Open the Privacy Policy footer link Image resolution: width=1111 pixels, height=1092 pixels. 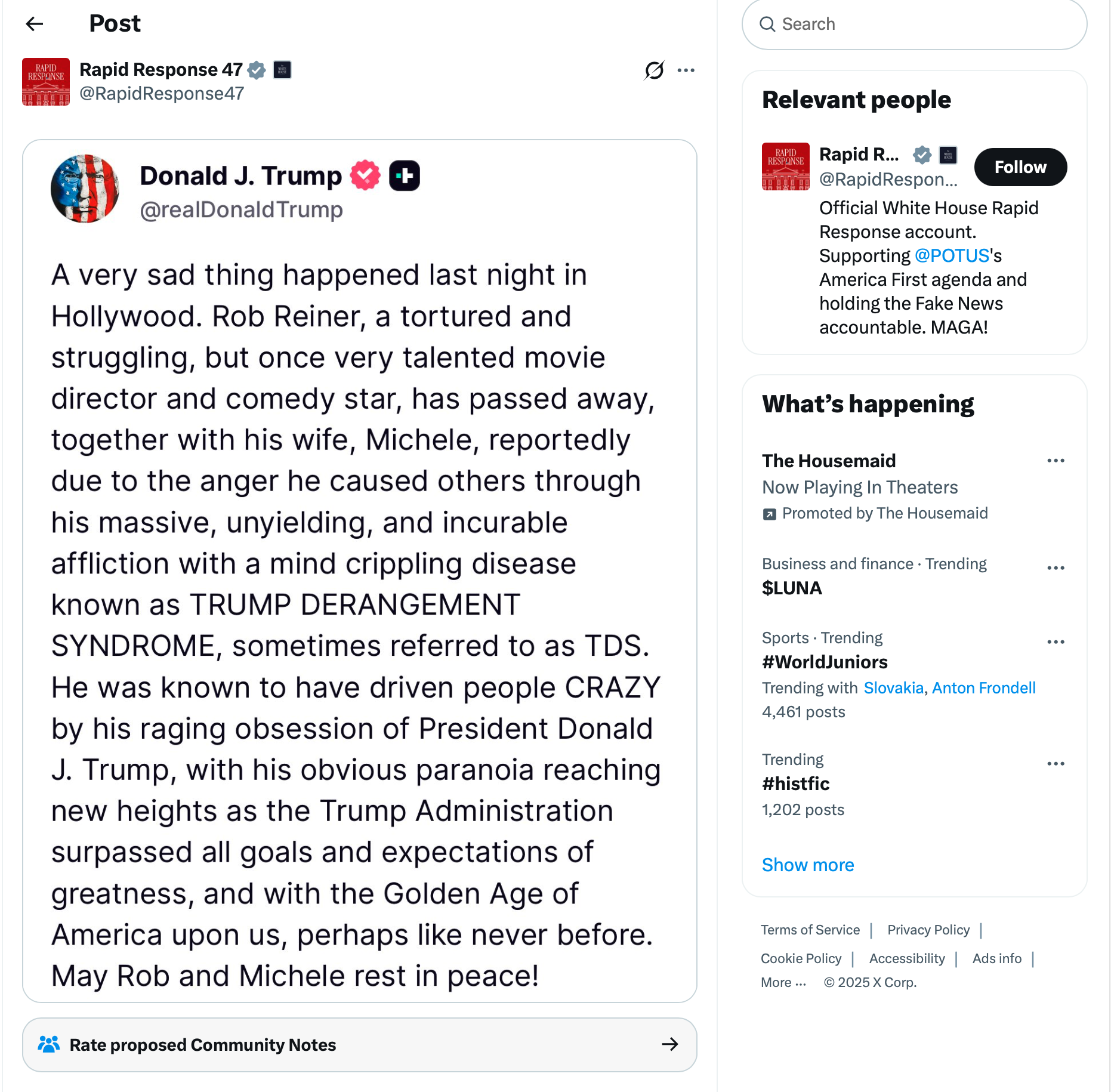[x=928, y=930]
